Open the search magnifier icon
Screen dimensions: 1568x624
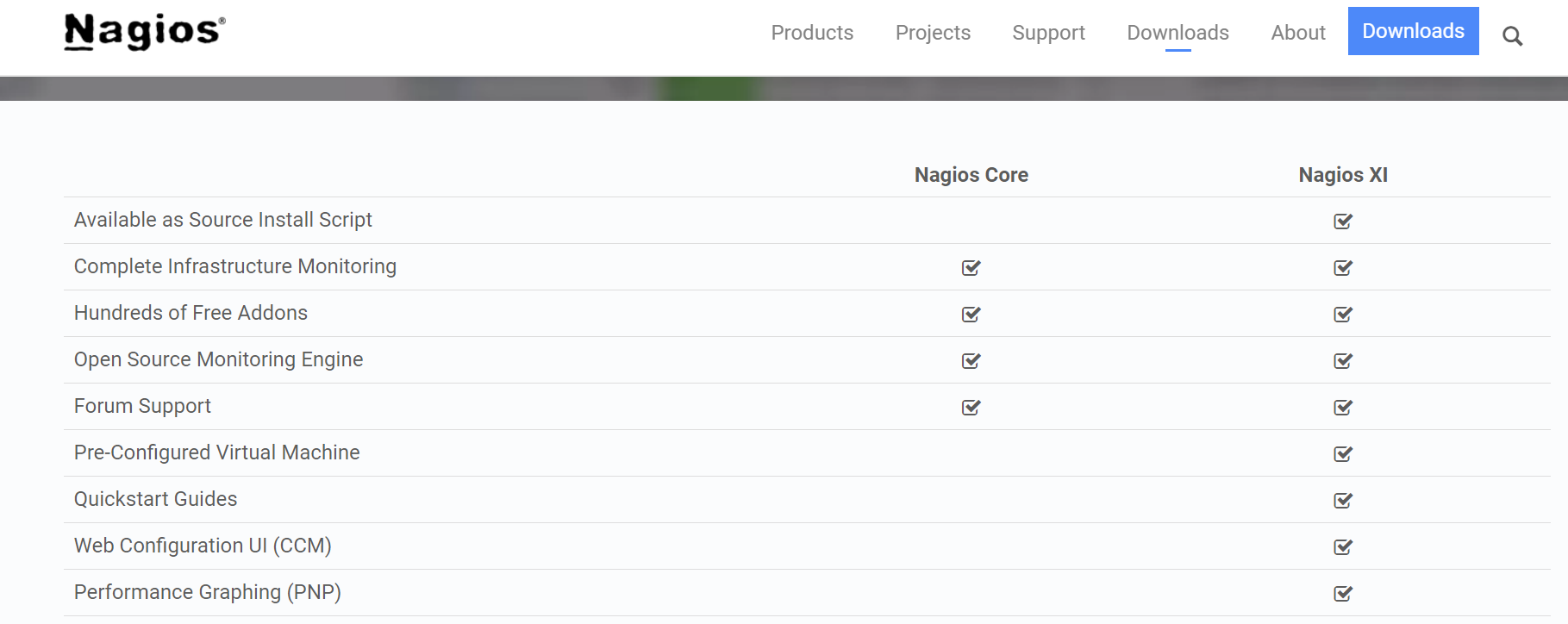[1512, 36]
